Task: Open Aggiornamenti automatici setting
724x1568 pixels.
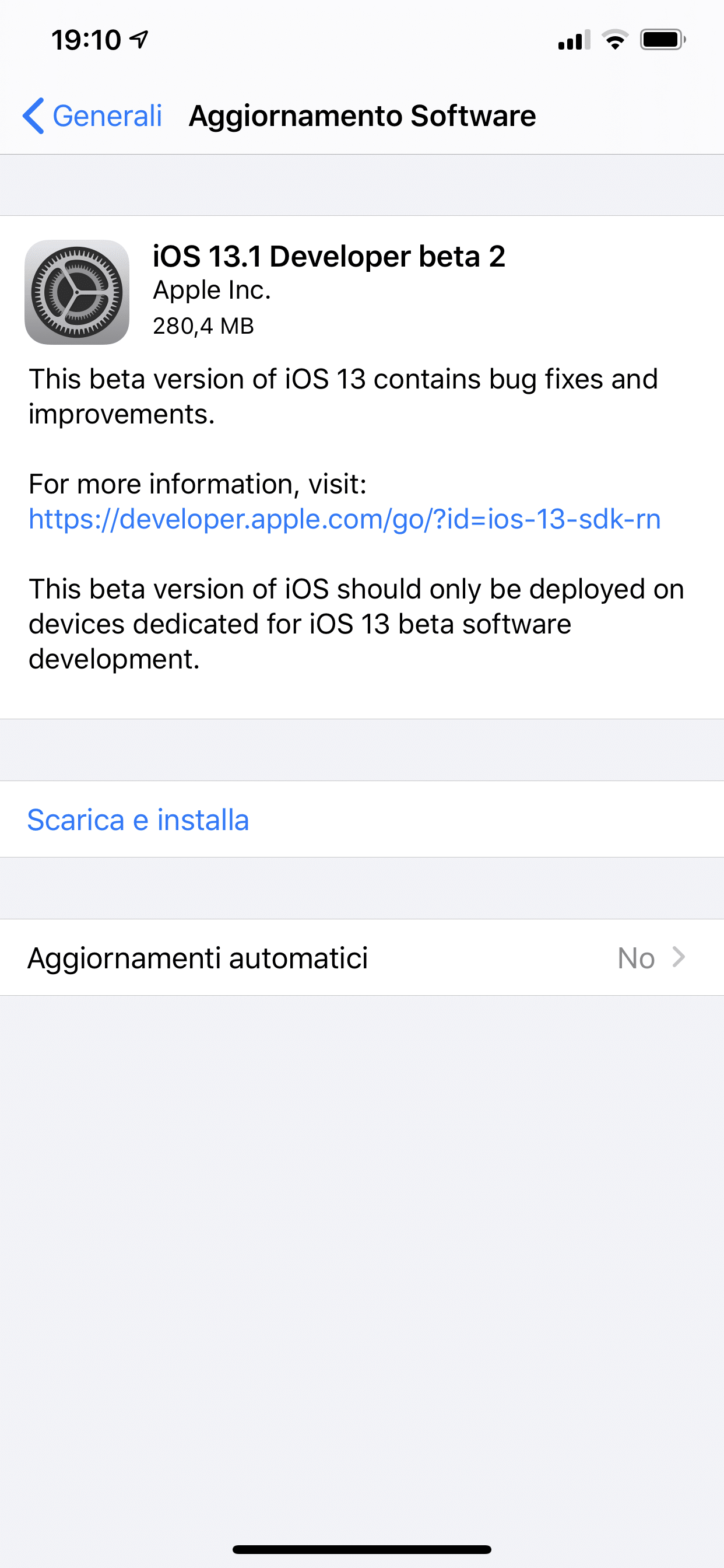Action: coord(362,957)
